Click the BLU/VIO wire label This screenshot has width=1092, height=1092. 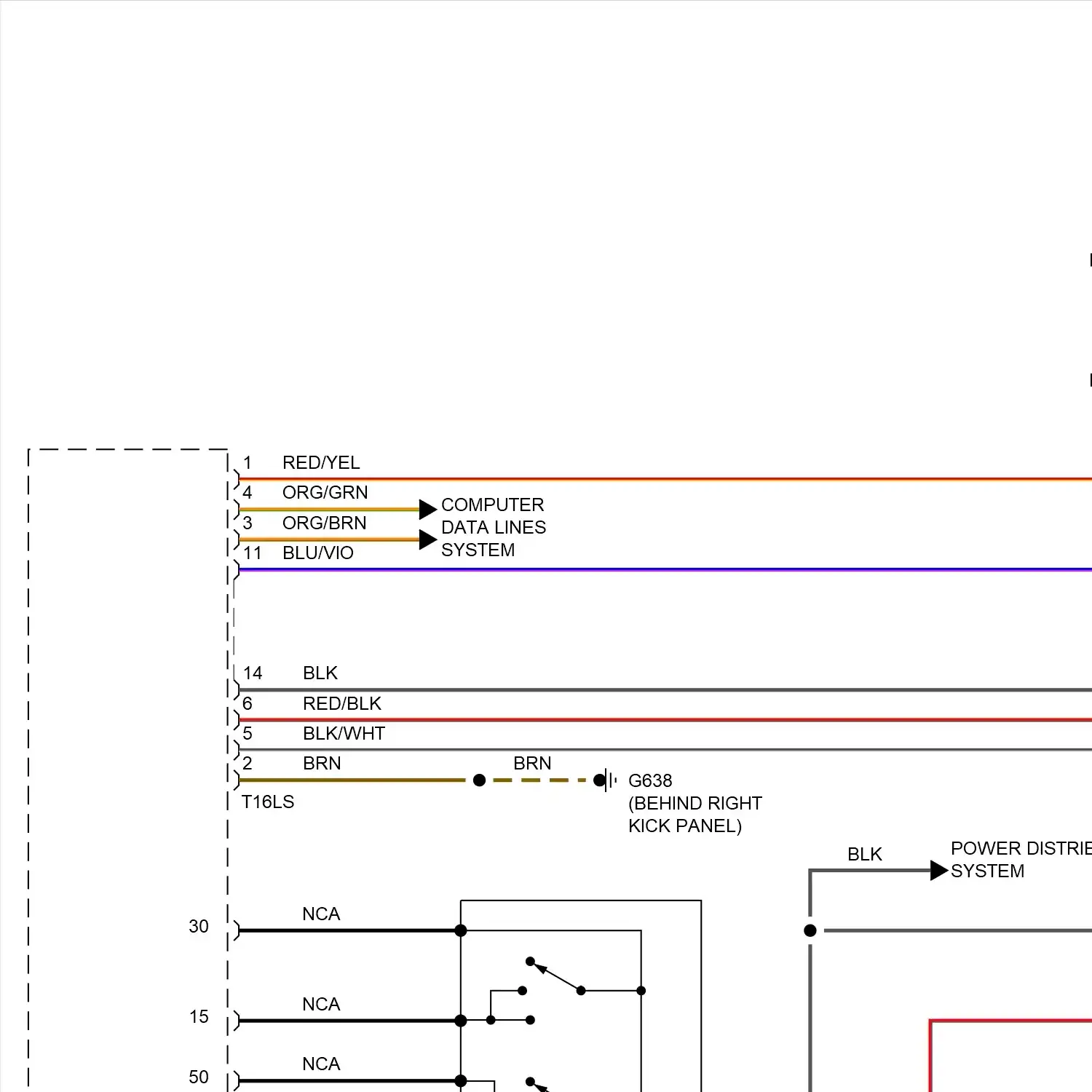[x=318, y=553]
